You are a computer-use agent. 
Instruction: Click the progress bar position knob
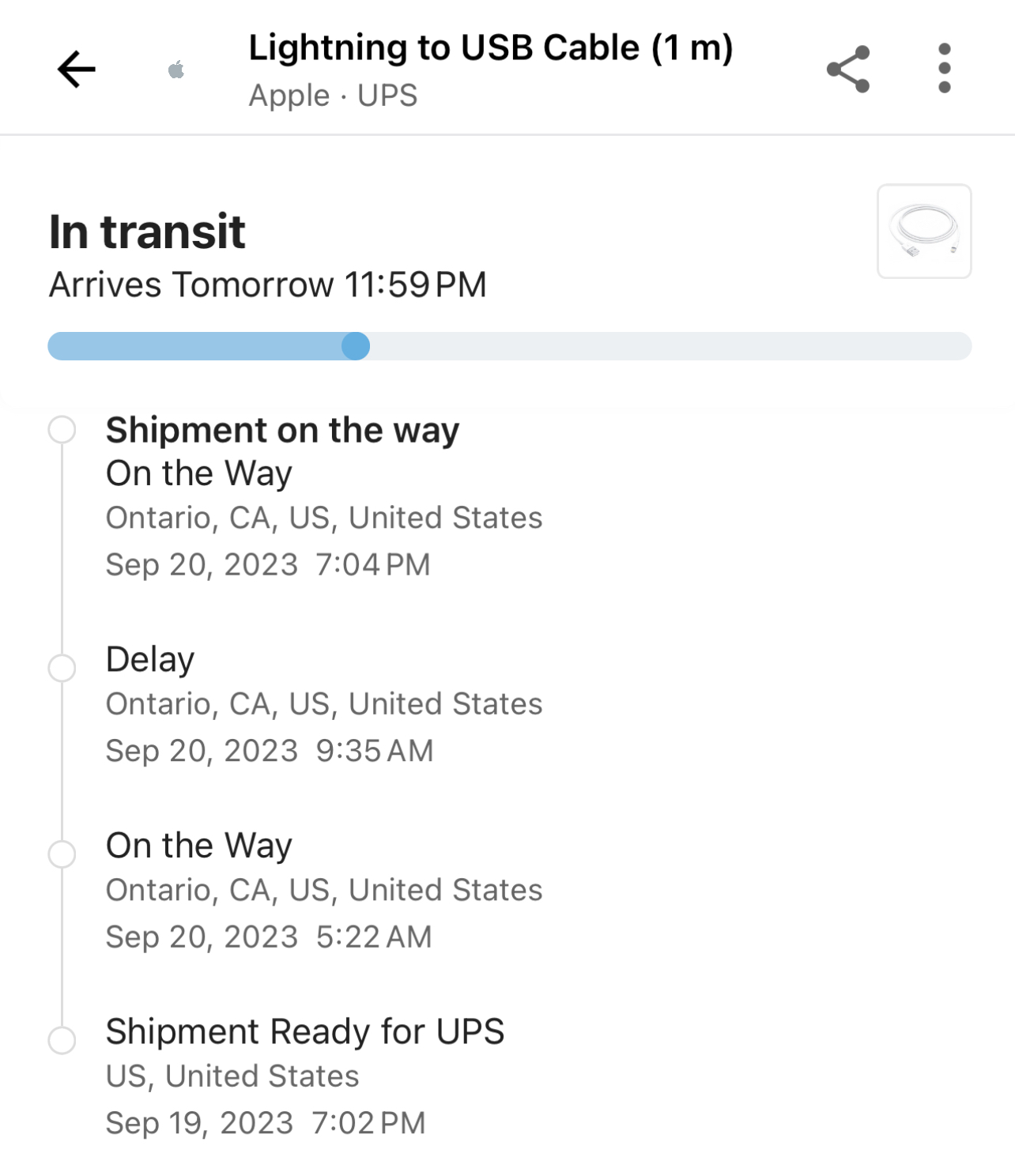356,346
